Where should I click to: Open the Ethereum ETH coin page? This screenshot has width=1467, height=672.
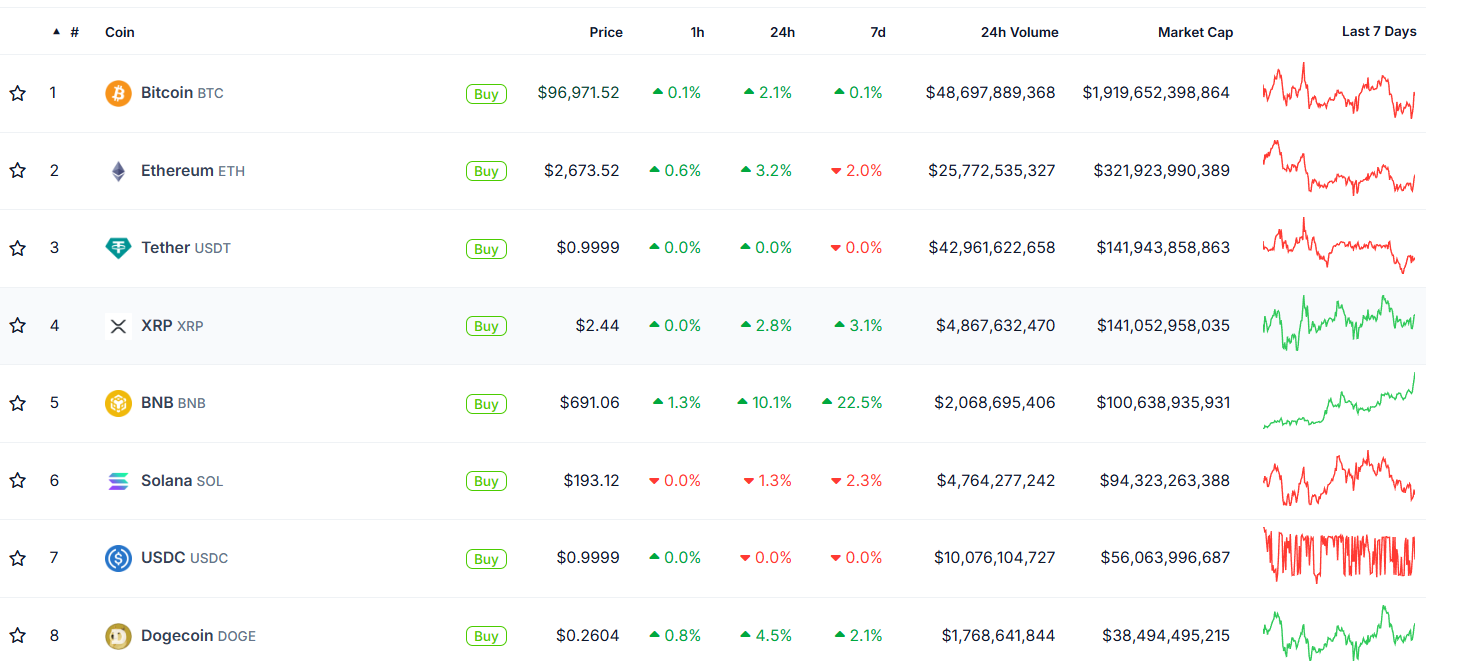pyautogui.click(x=193, y=171)
